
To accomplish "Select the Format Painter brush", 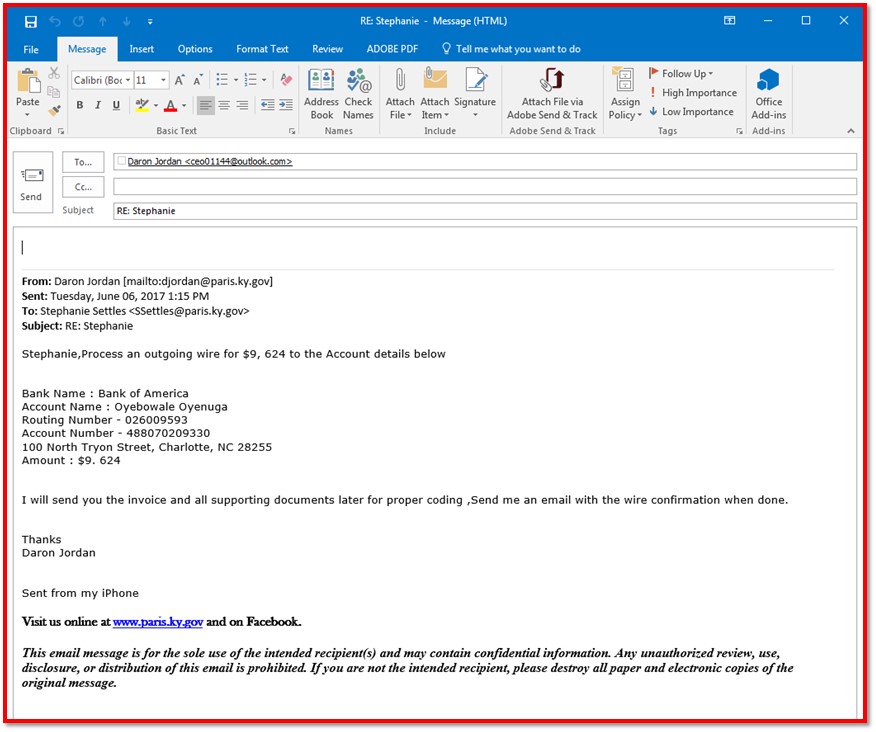I will (x=54, y=110).
